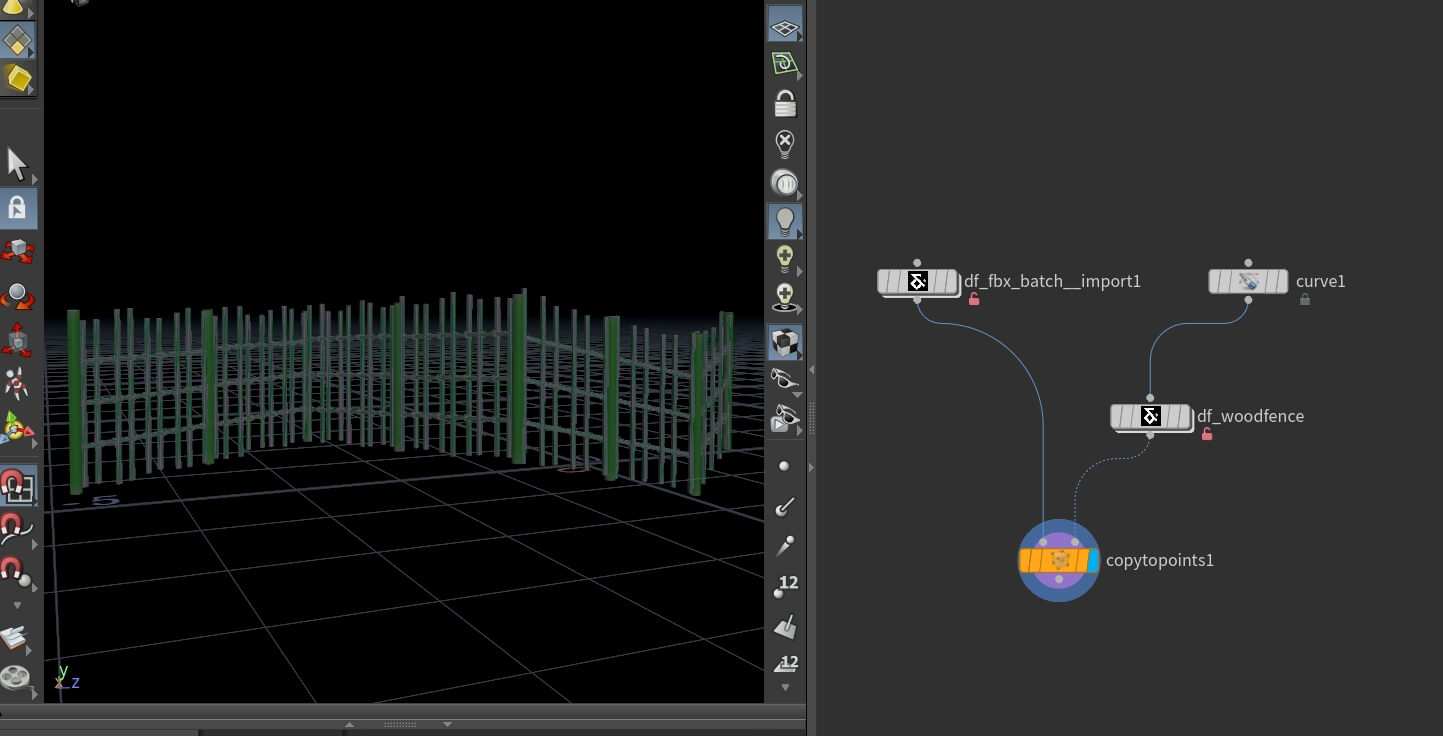Select high quality lighting with shadows icon
Screen dimensions: 1443x736
pyautogui.click(x=785, y=297)
